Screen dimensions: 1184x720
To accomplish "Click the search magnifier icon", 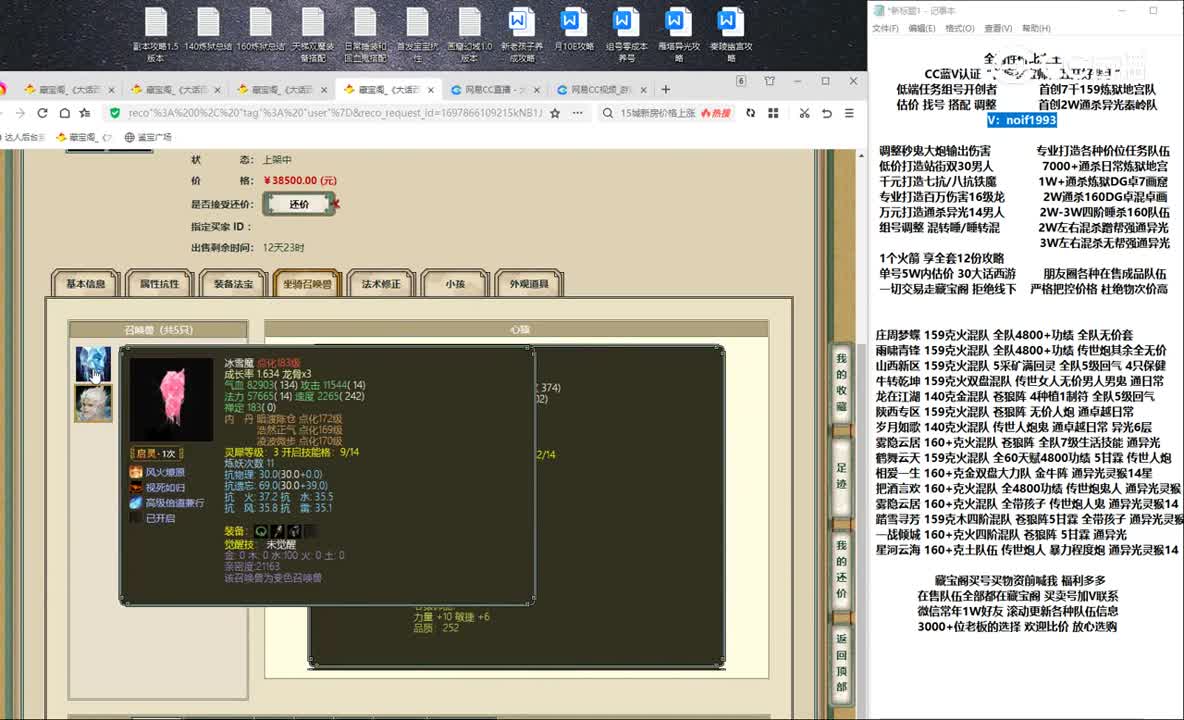I will pyautogui.click(x=608, y=113).
